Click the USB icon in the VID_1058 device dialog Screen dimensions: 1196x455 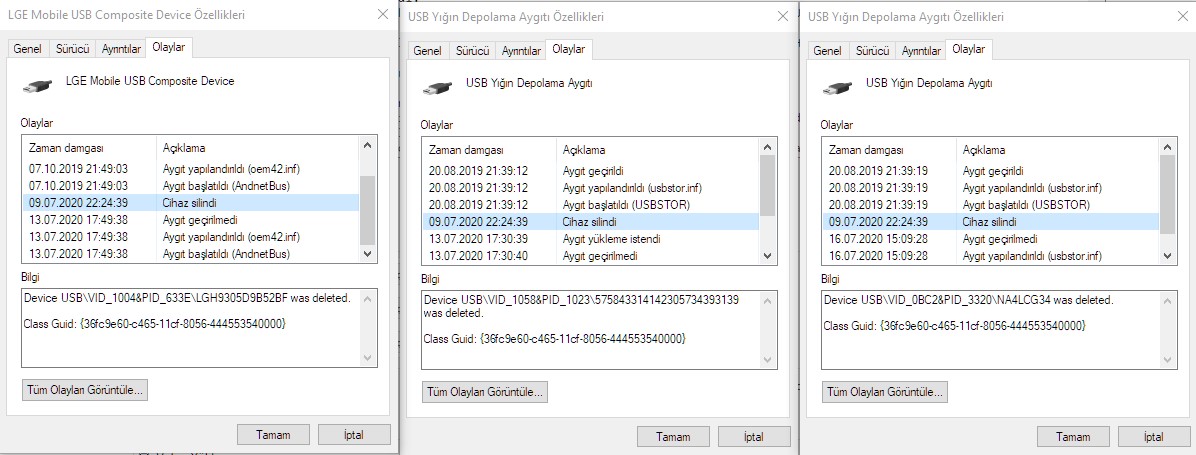pos(437,87)
